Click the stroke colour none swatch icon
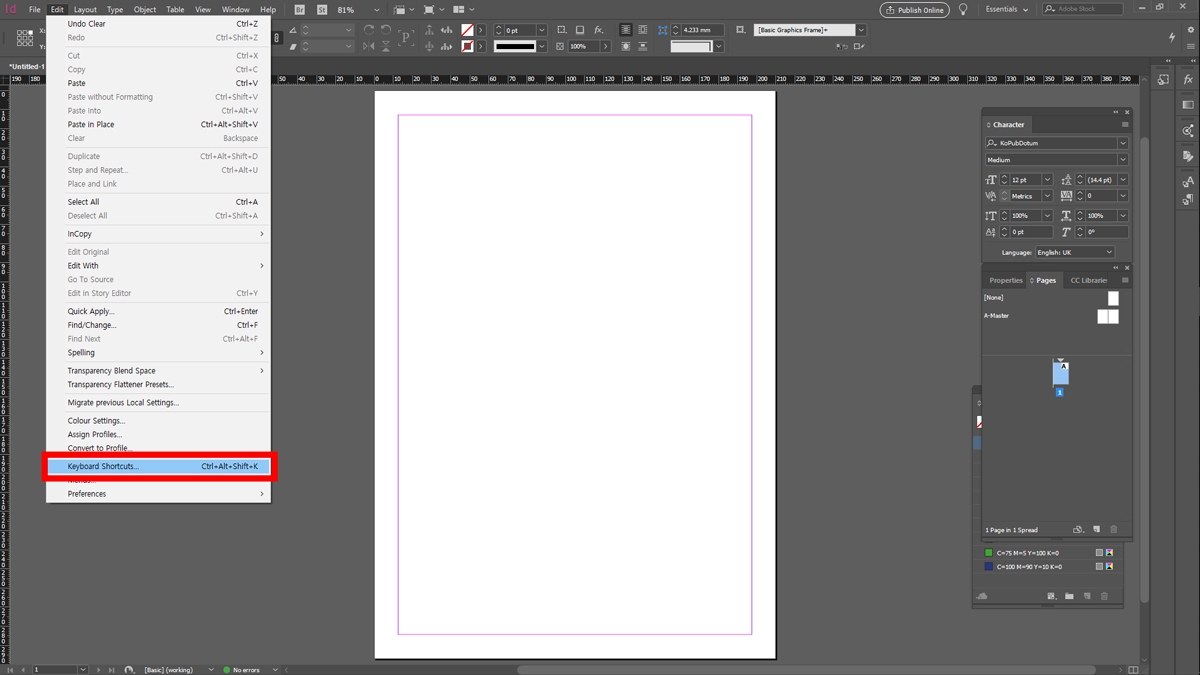This screenshot has height=675, width=1200. coord(467,46)
